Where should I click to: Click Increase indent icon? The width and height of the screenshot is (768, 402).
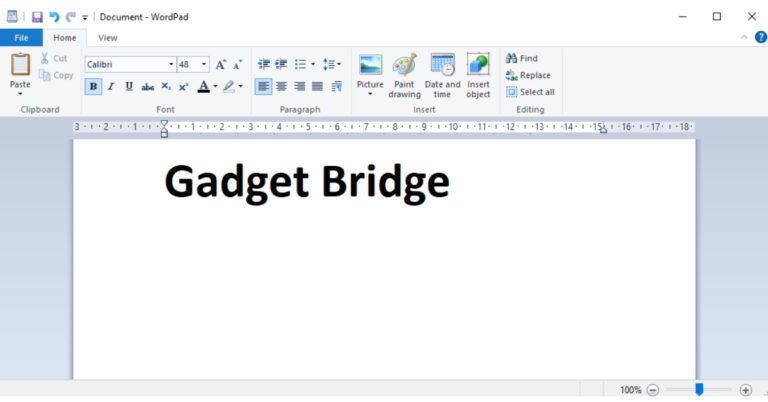click(281, 64)
